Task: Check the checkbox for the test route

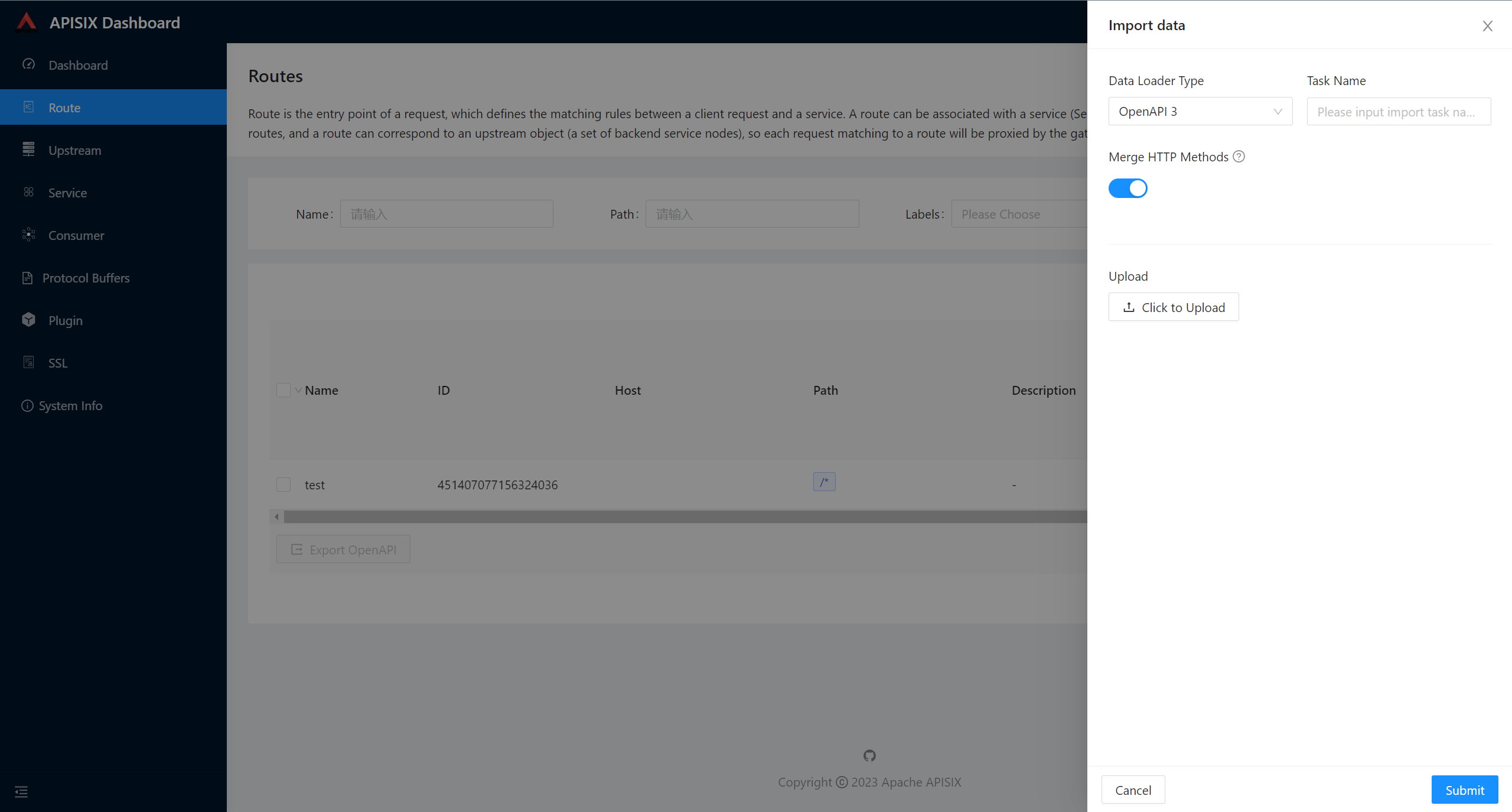Action: click(283, 485)
